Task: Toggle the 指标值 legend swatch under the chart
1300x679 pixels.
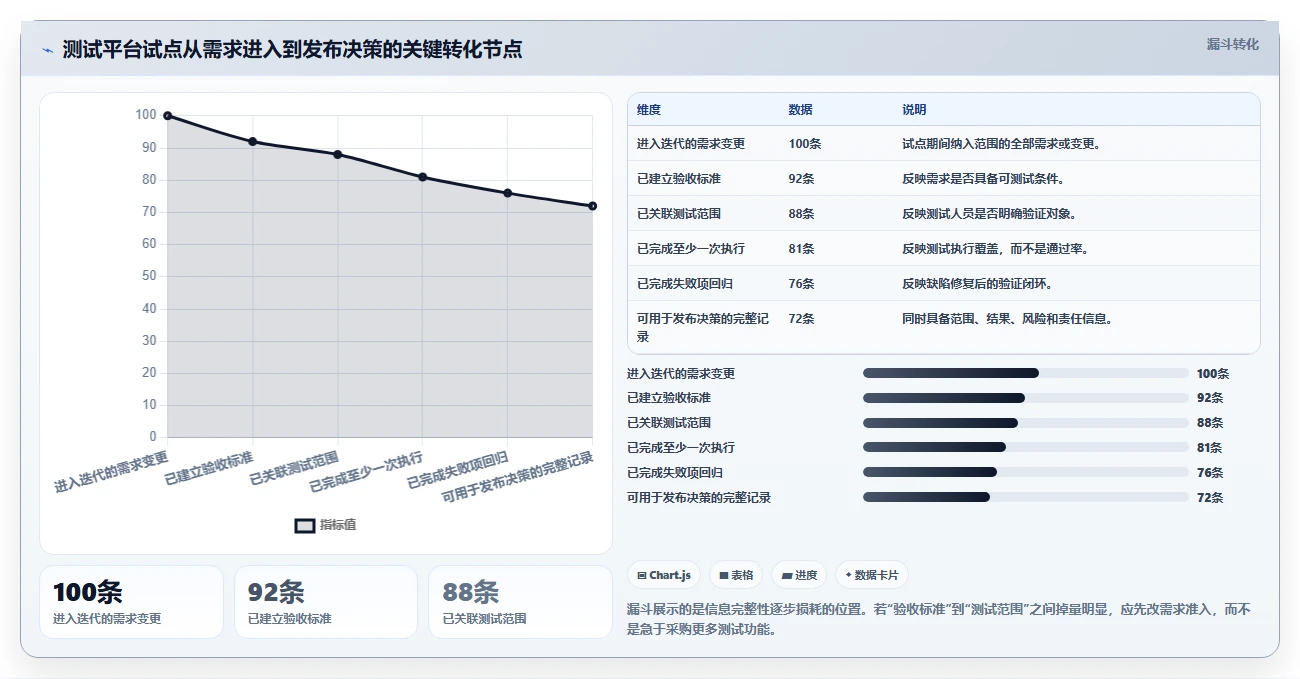Action: click(305, 525)
